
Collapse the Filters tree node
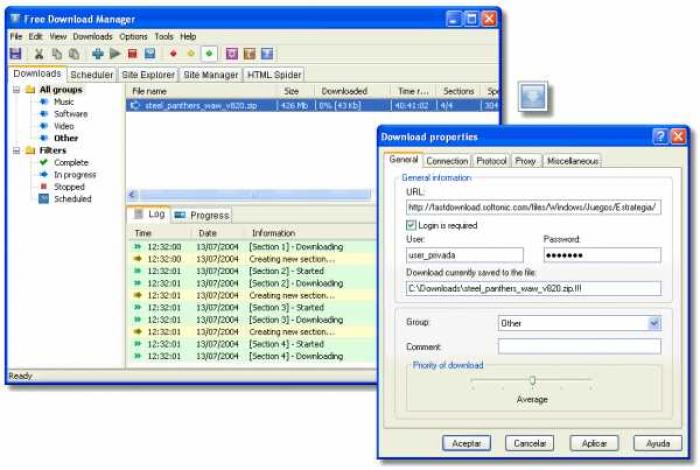point(17,150)
